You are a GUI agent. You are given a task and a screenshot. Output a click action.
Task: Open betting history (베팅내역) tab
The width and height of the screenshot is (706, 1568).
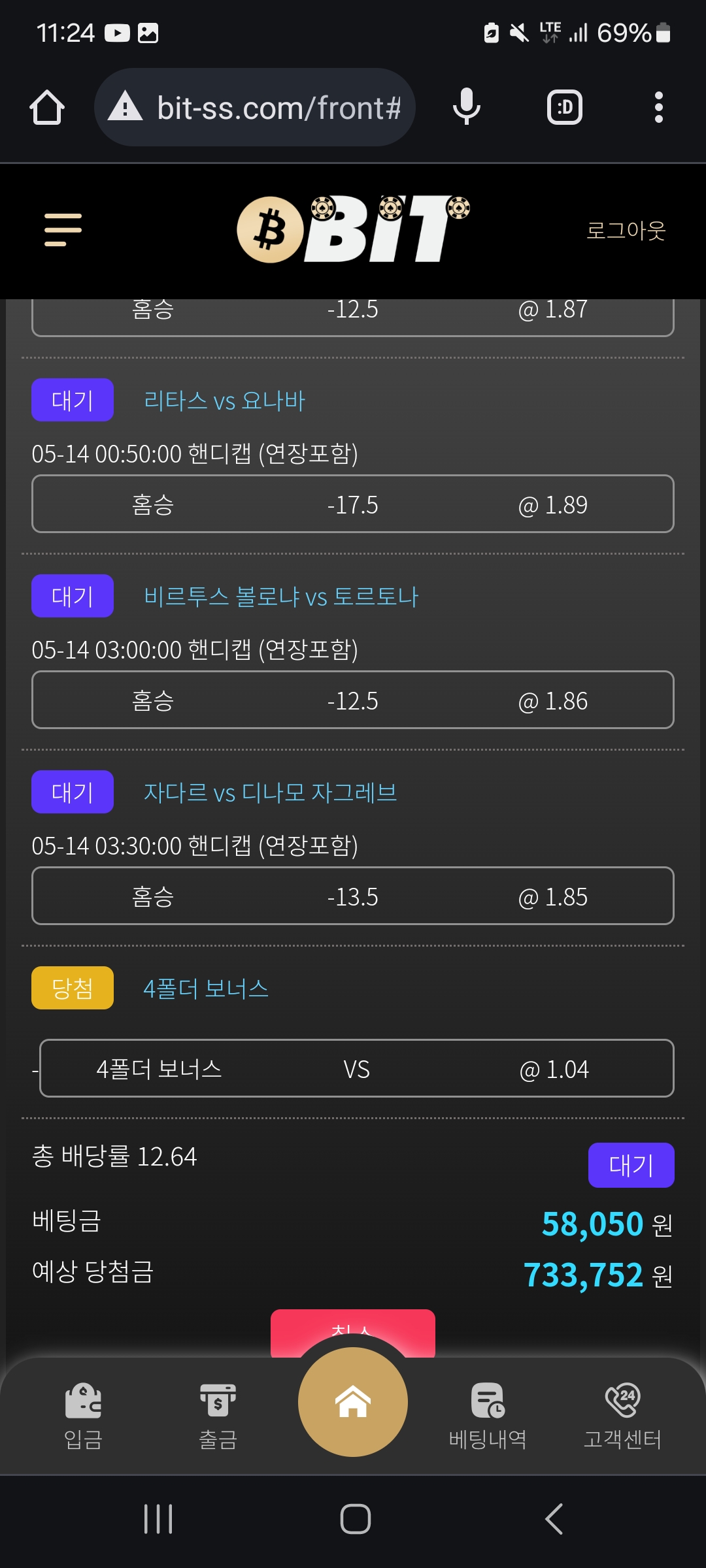pyautogui.click(x=488, y=1414)
